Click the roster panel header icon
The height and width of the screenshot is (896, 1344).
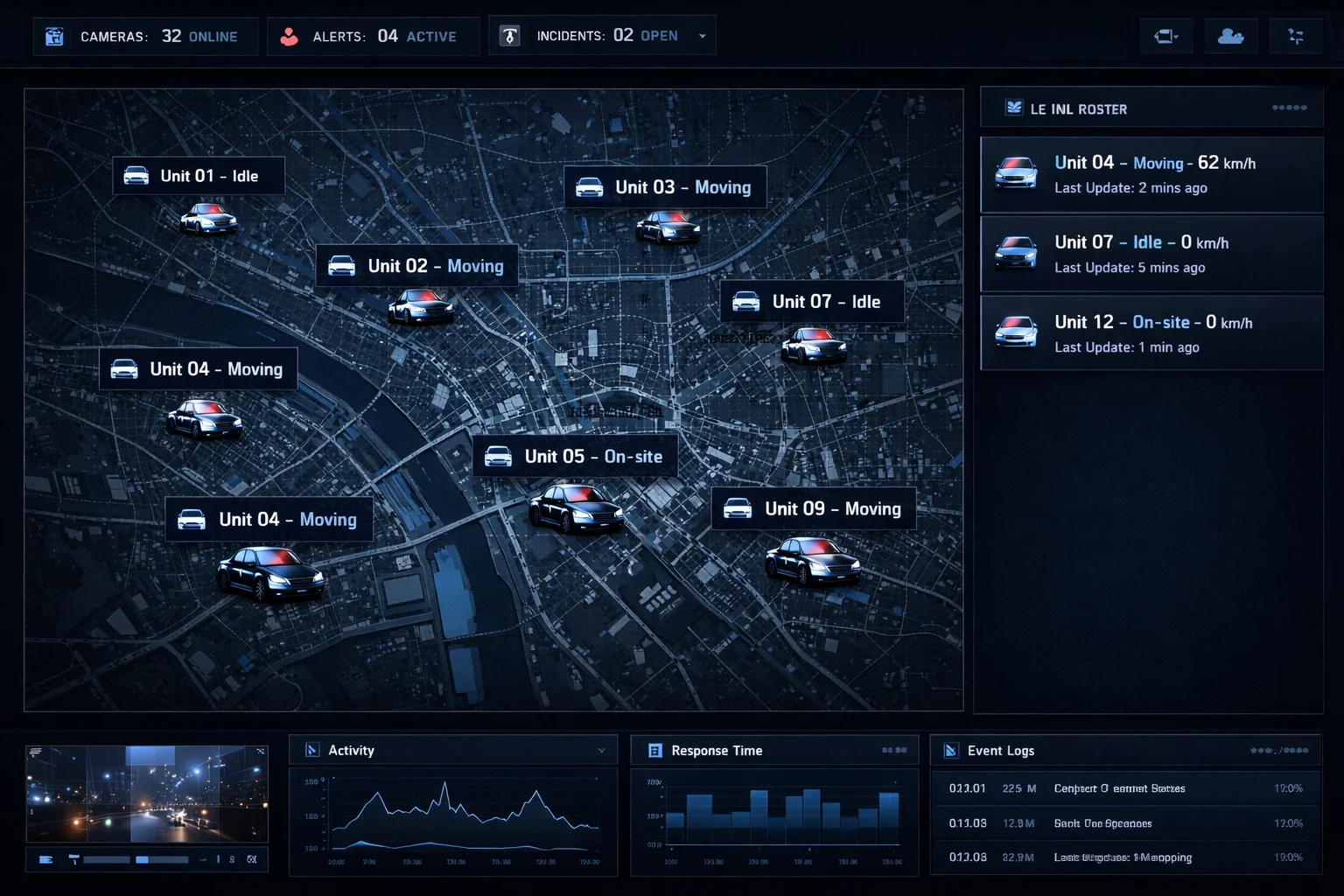click(x=1013, y=108)
